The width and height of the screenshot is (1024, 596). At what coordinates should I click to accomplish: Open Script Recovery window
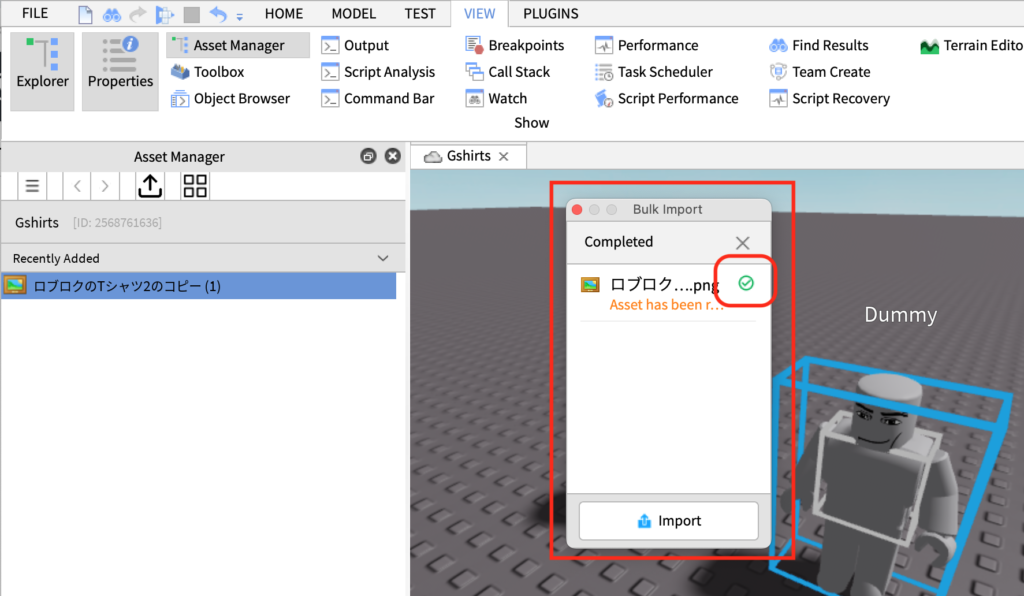point(829,99)
